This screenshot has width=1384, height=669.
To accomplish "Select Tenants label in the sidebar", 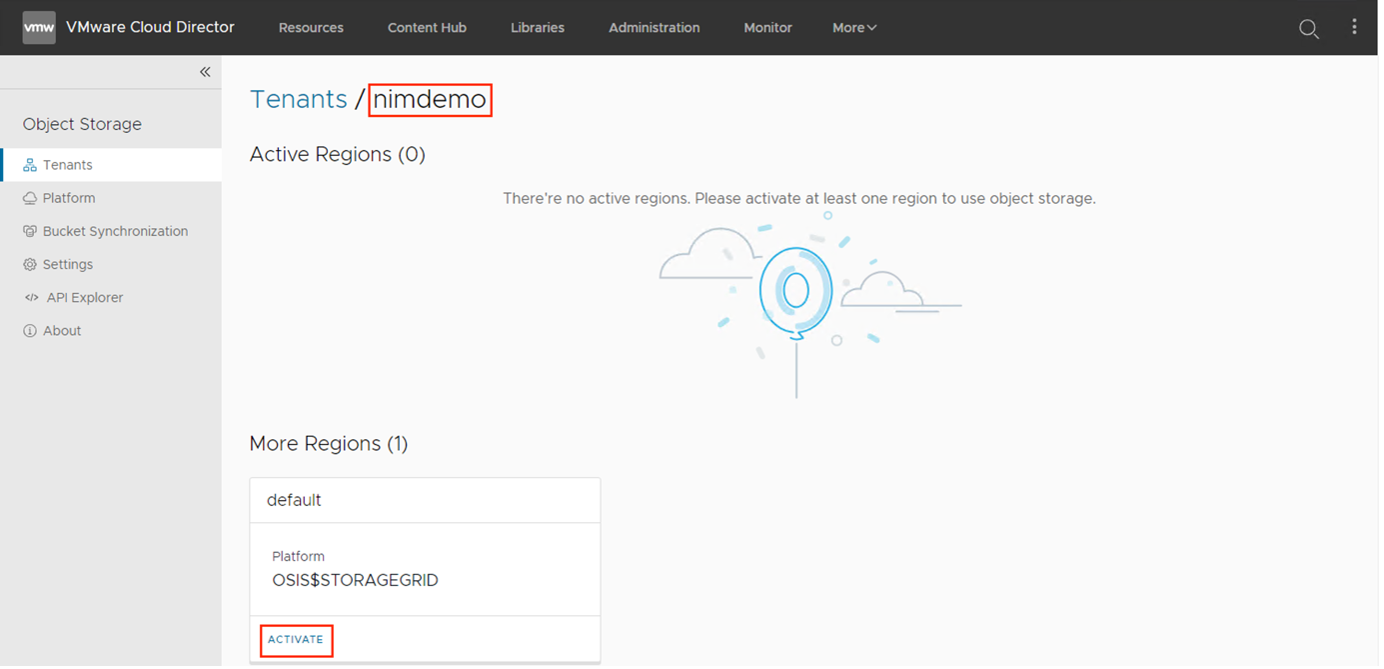I will [x=68, y=165].
